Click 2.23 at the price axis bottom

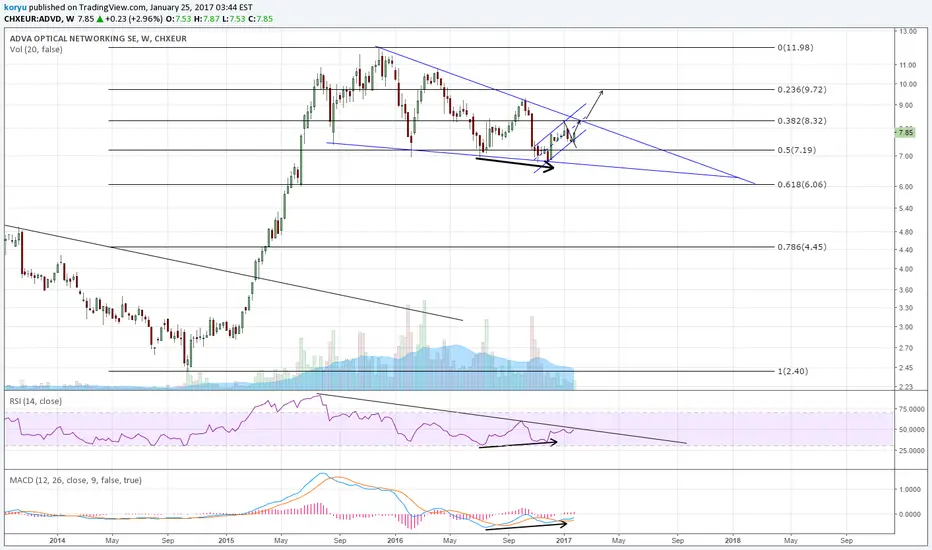point(906,387)
